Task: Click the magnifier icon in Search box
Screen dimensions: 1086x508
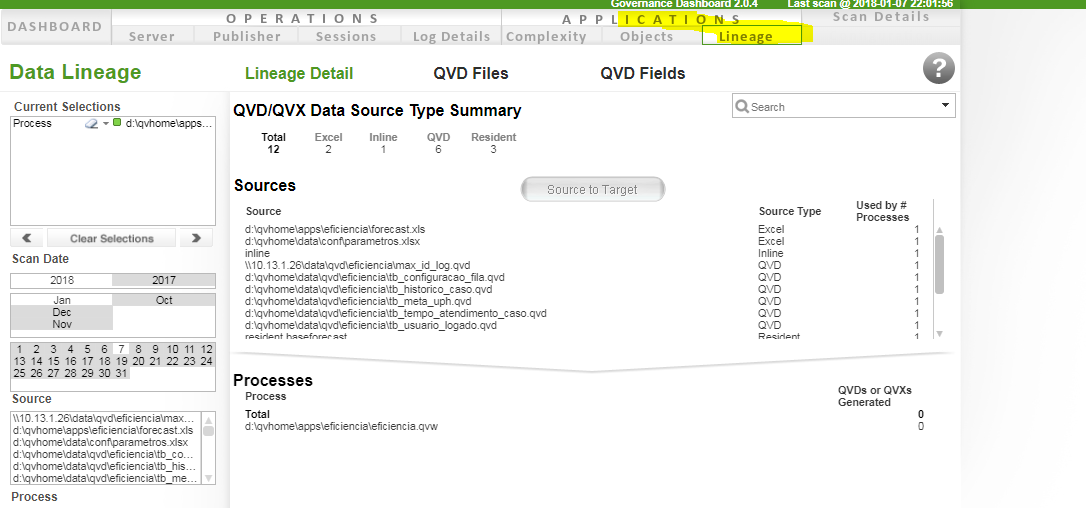Action: pyautogui.click(x=742, y=106)
